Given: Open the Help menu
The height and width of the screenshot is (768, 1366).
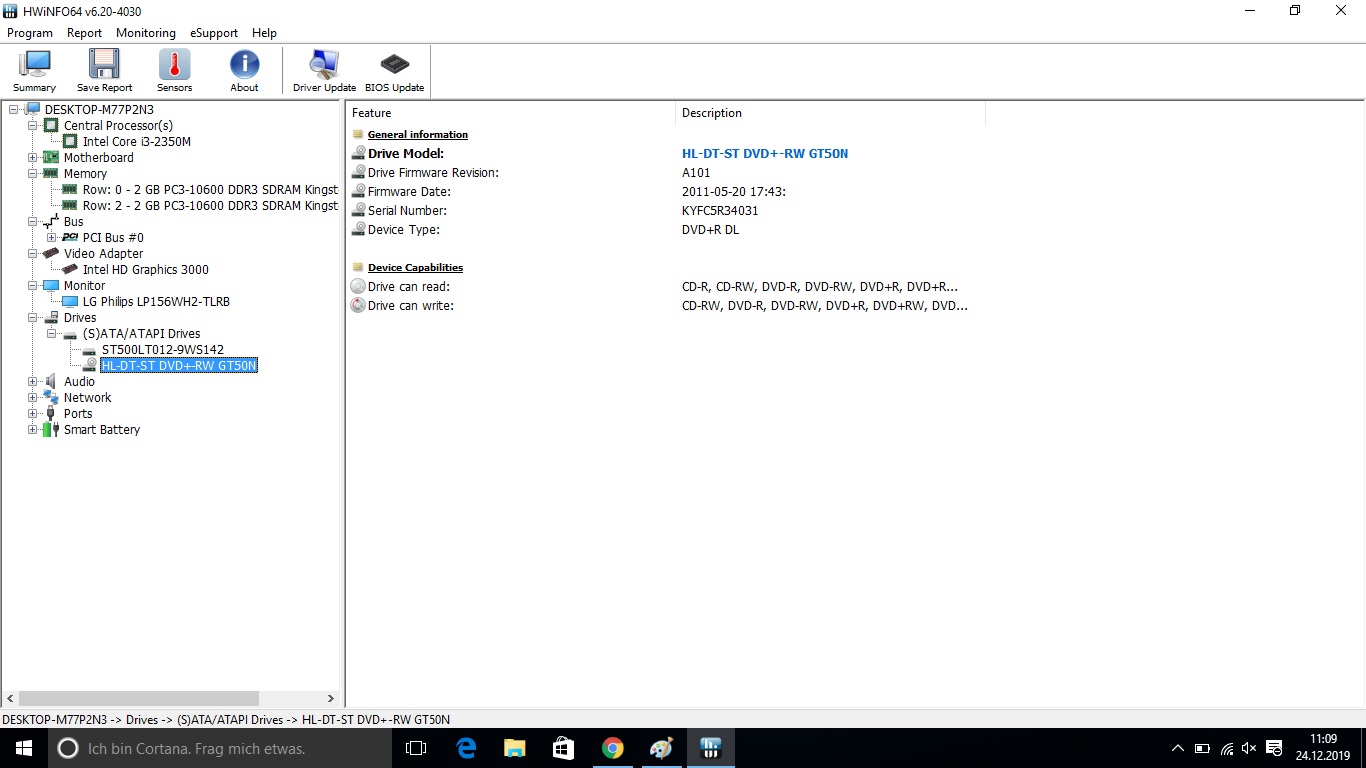Looking at the screenshot, I should 264,33.
